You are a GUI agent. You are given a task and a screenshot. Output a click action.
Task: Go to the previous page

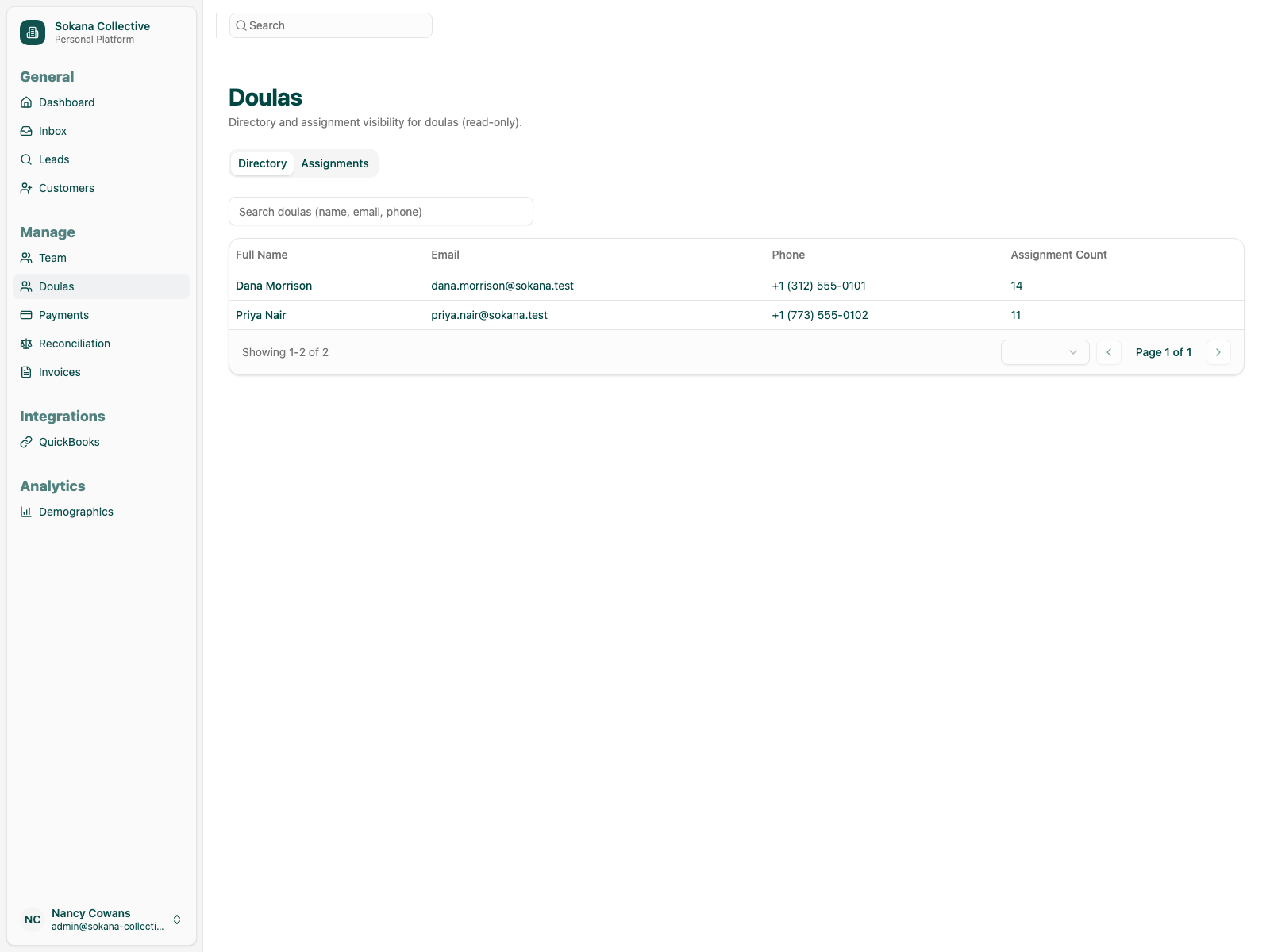[x=1109, y=352]
